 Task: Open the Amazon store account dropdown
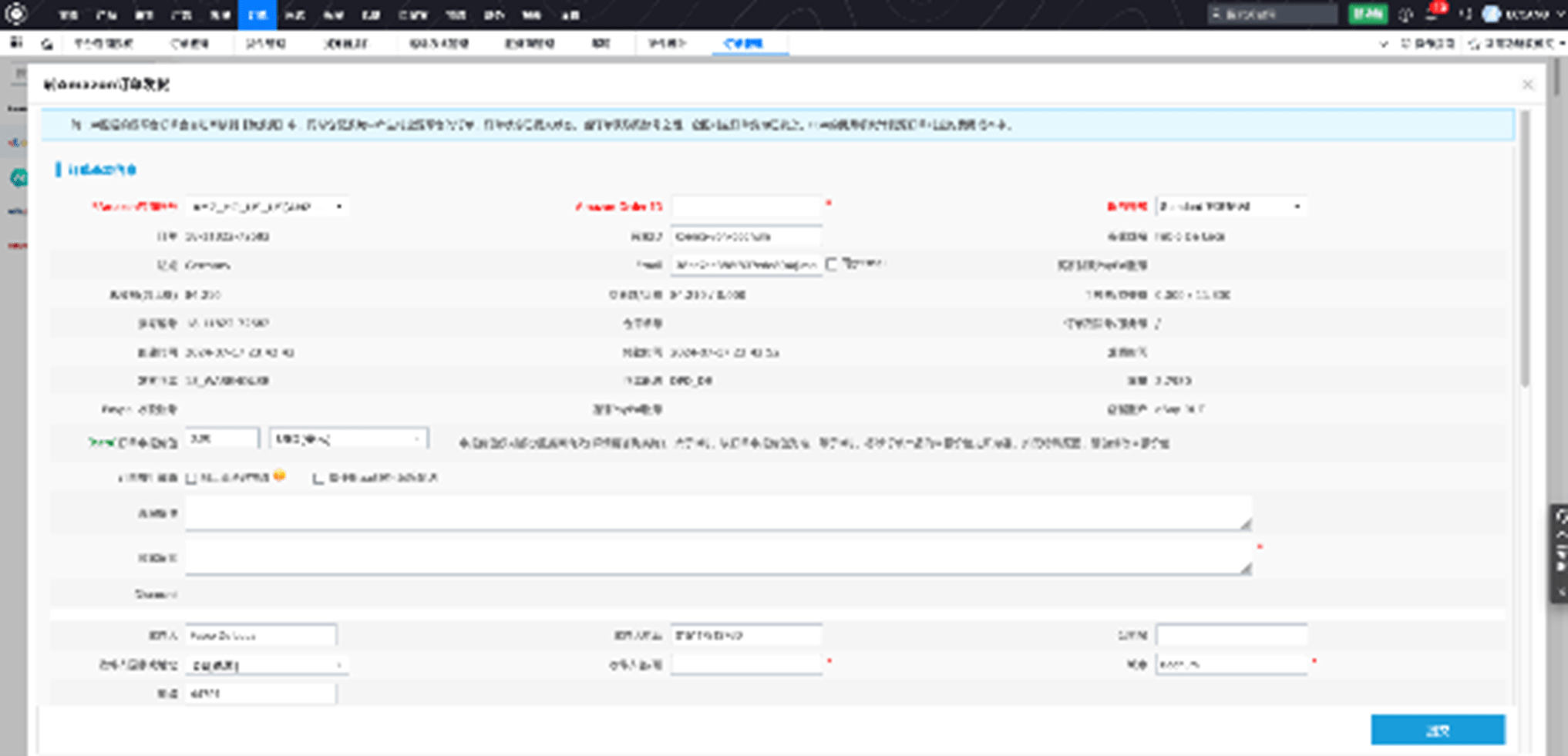[x=267, y=207]
